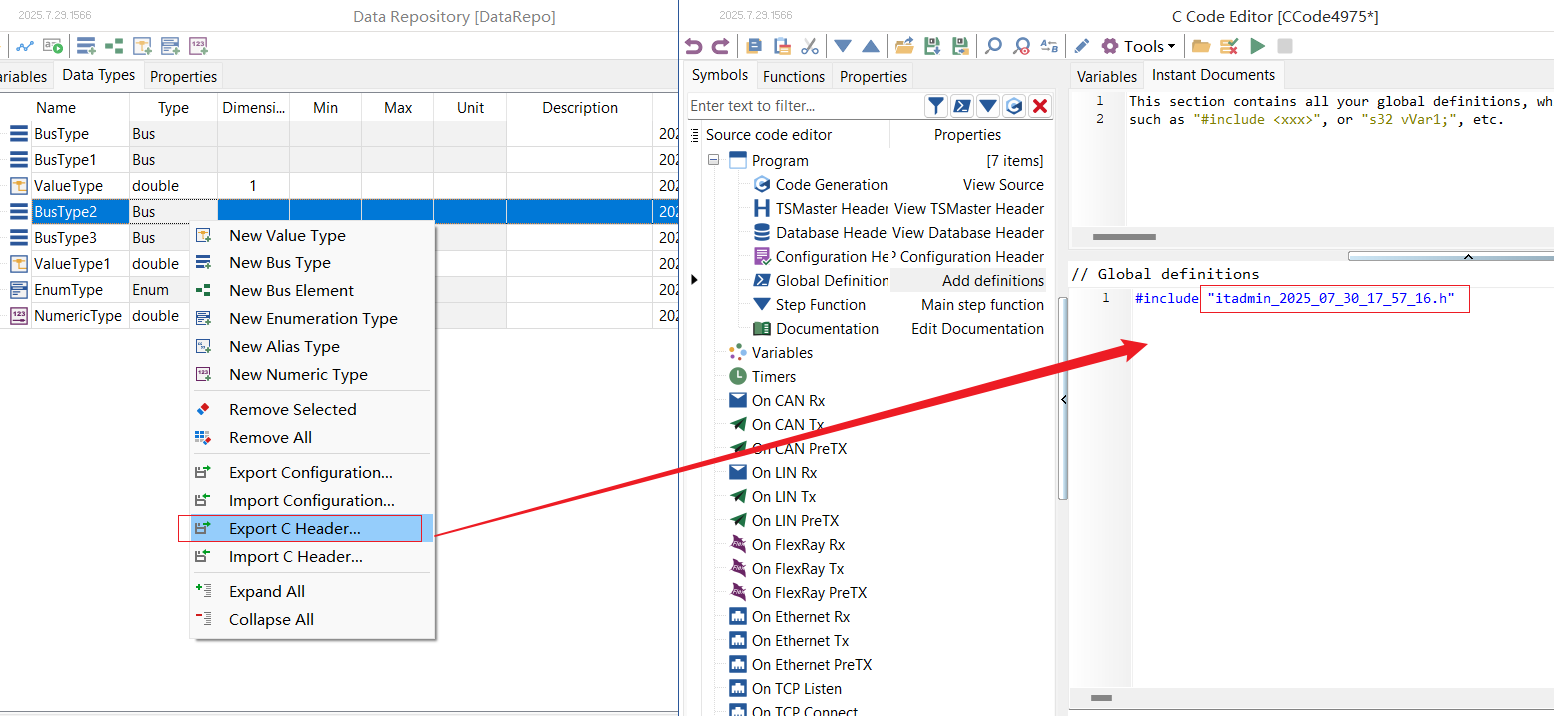Select Remove All in context menu
Screen dimensions: 1554x716
point(312,438)
